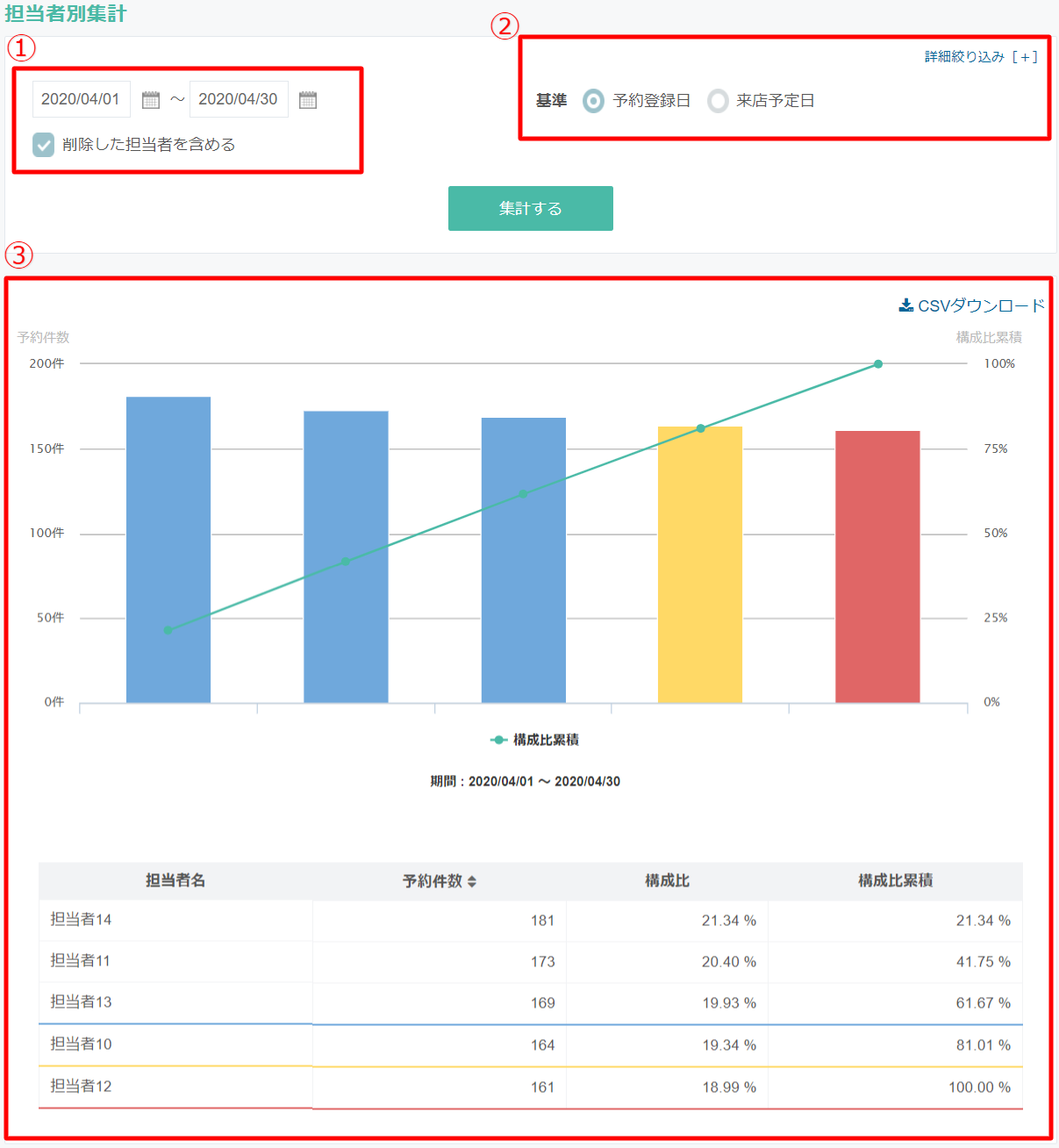Click the yellow bar in the chart
The height and width of the screenshot is (1148, 1059).
(700, 564)
